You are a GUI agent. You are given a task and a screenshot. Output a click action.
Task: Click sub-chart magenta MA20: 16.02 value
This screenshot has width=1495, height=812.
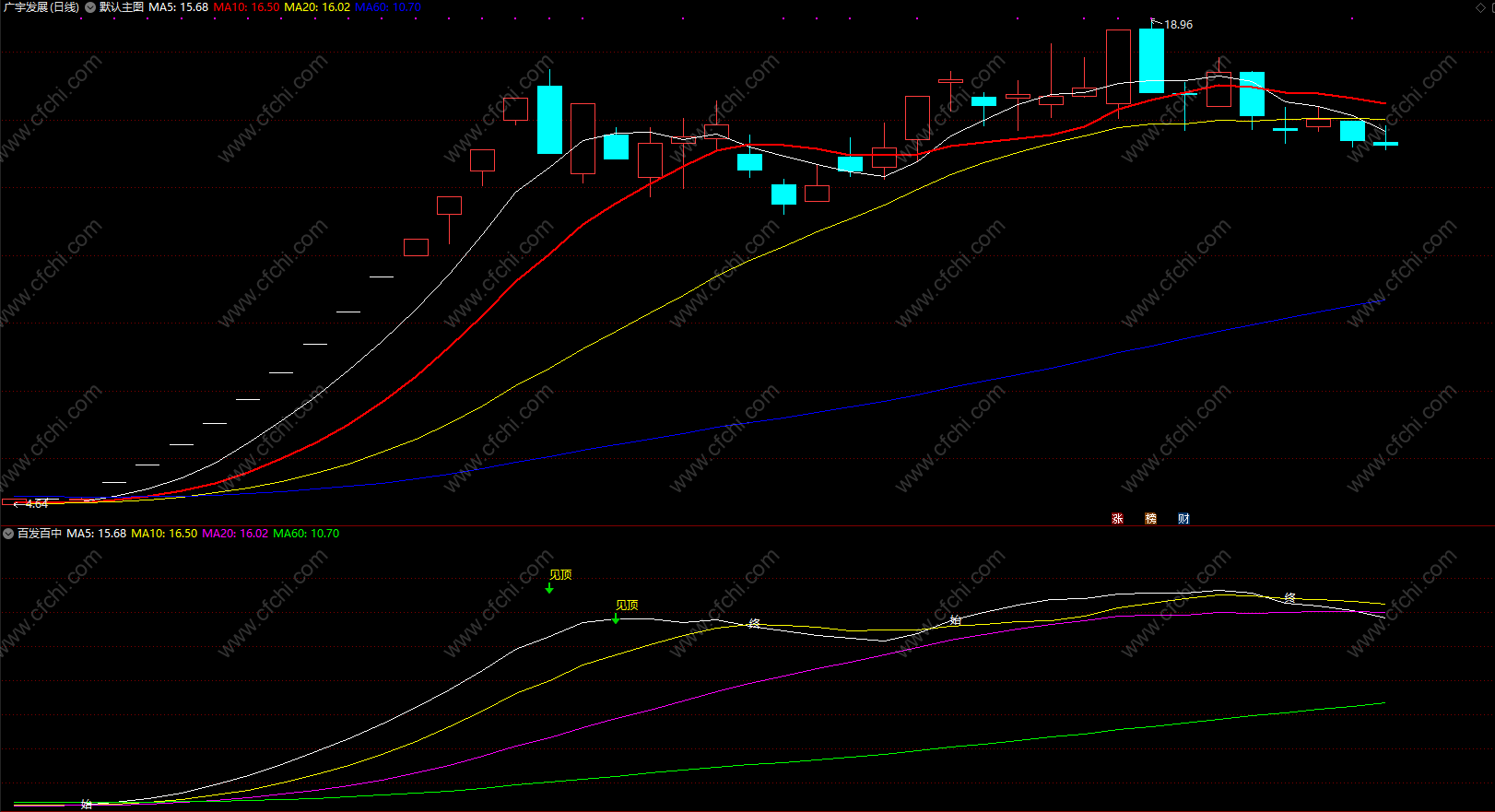235,534
